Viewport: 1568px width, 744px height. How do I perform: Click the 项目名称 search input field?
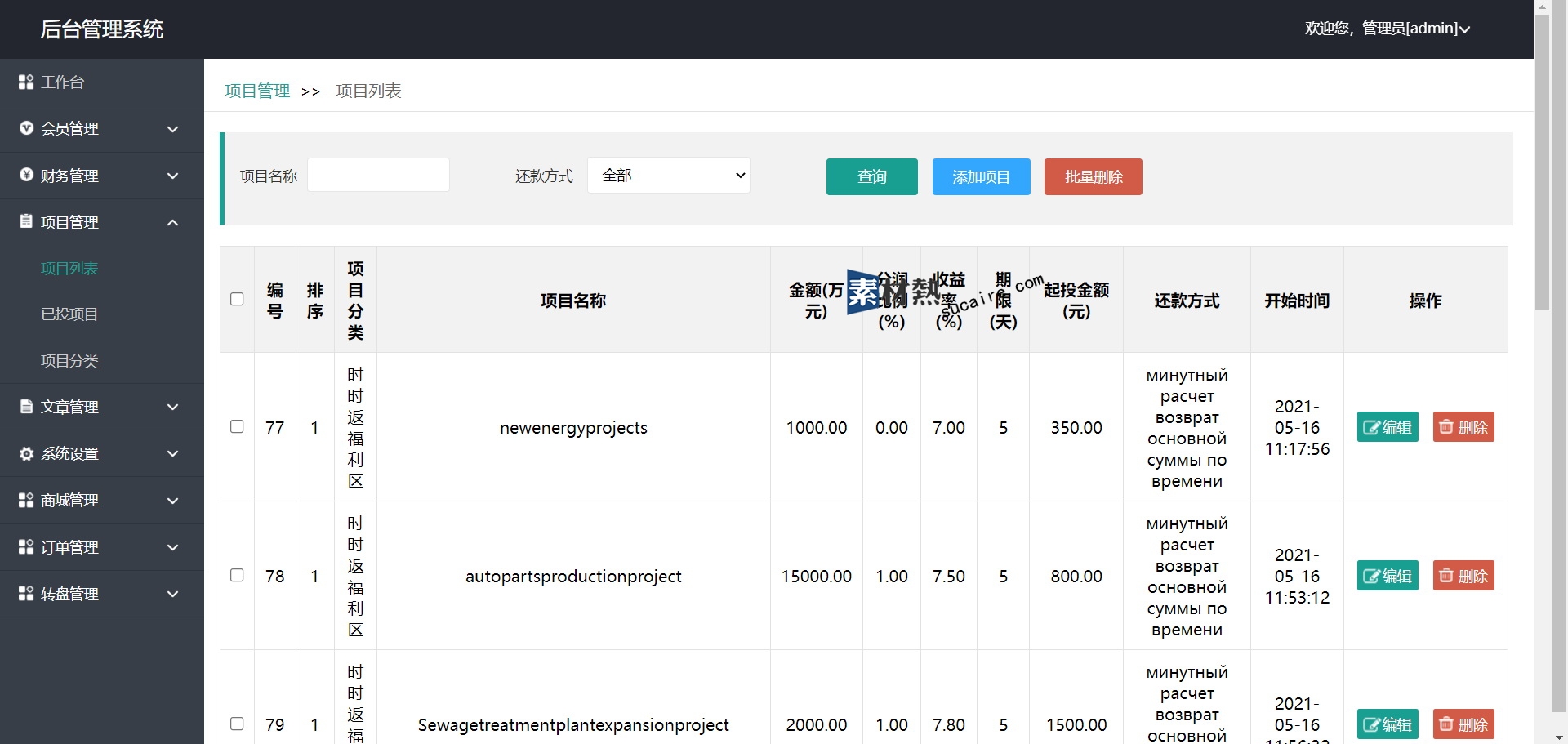(378, 175)
